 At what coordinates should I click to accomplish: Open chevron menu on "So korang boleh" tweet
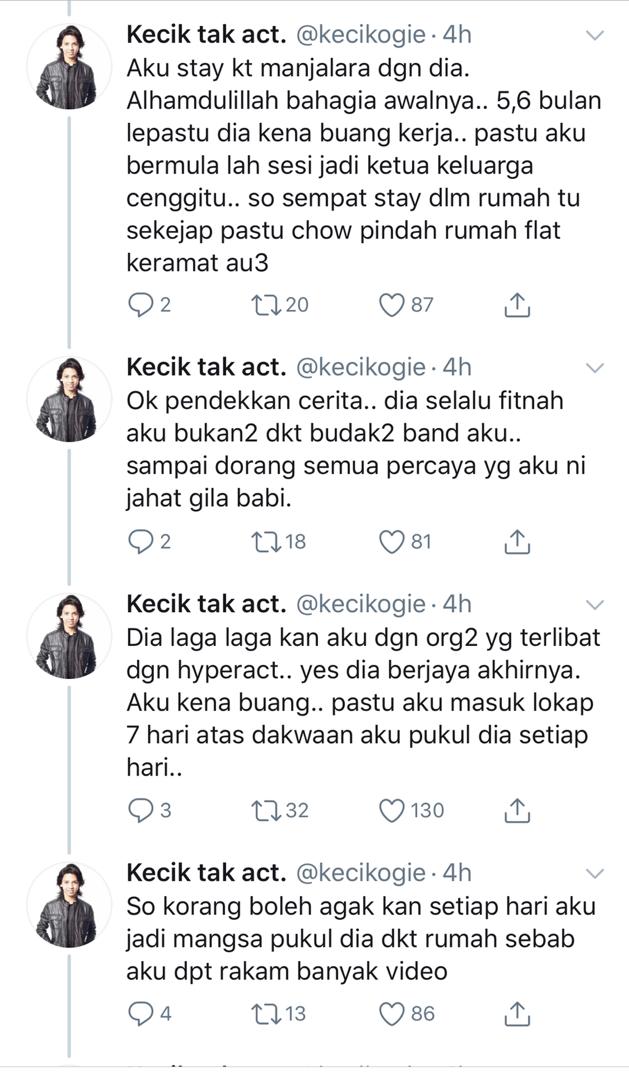point(595,874)
